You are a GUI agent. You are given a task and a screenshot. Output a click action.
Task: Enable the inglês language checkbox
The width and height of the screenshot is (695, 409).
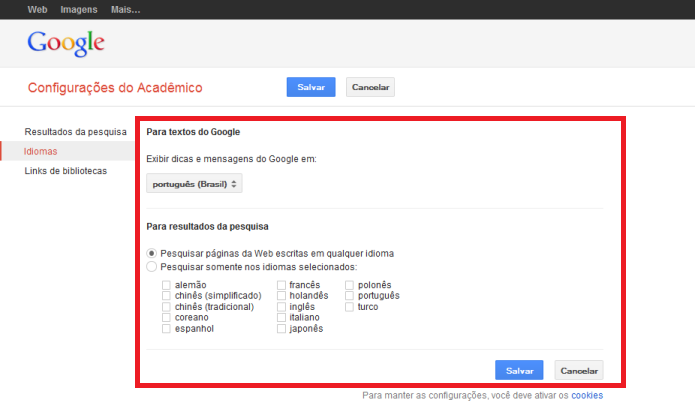(281, 307)
